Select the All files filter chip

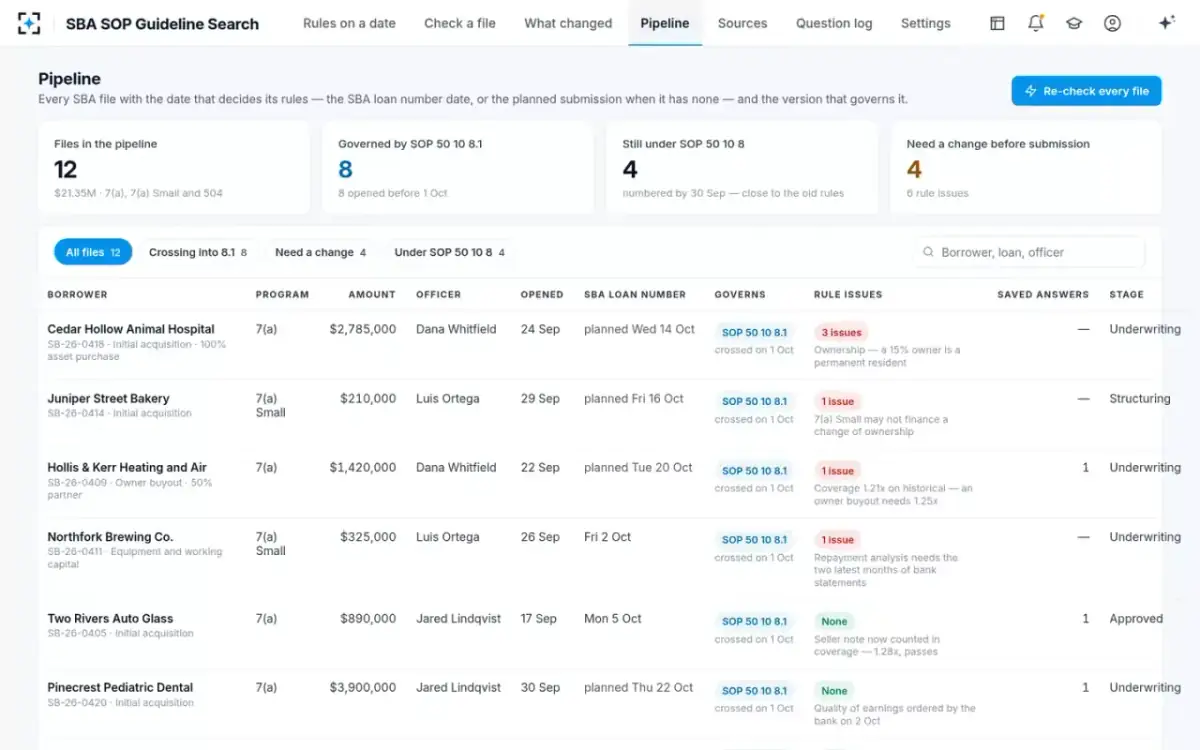click(x=93, y=252)
